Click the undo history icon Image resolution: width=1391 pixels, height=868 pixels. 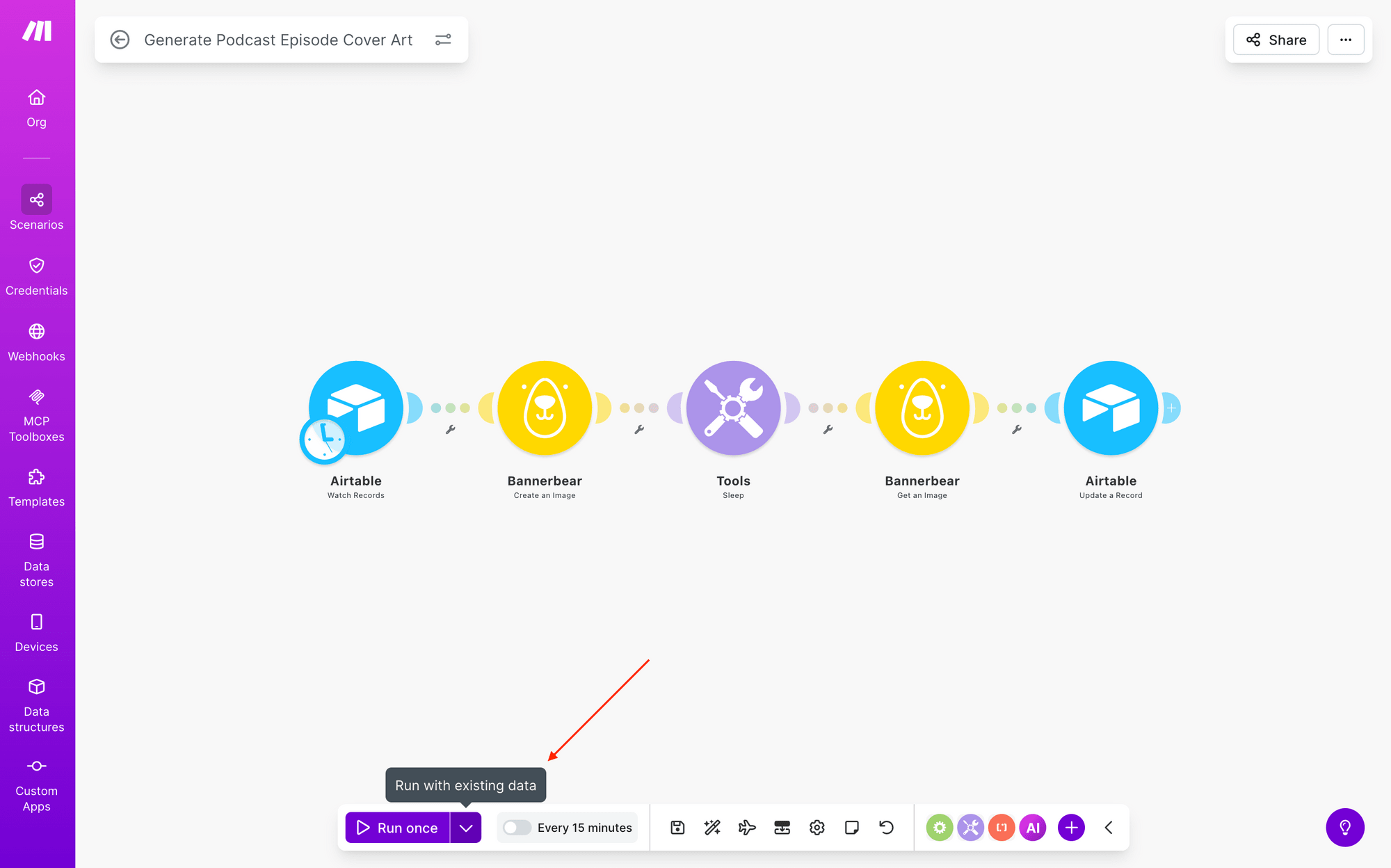tap(887, 828)
